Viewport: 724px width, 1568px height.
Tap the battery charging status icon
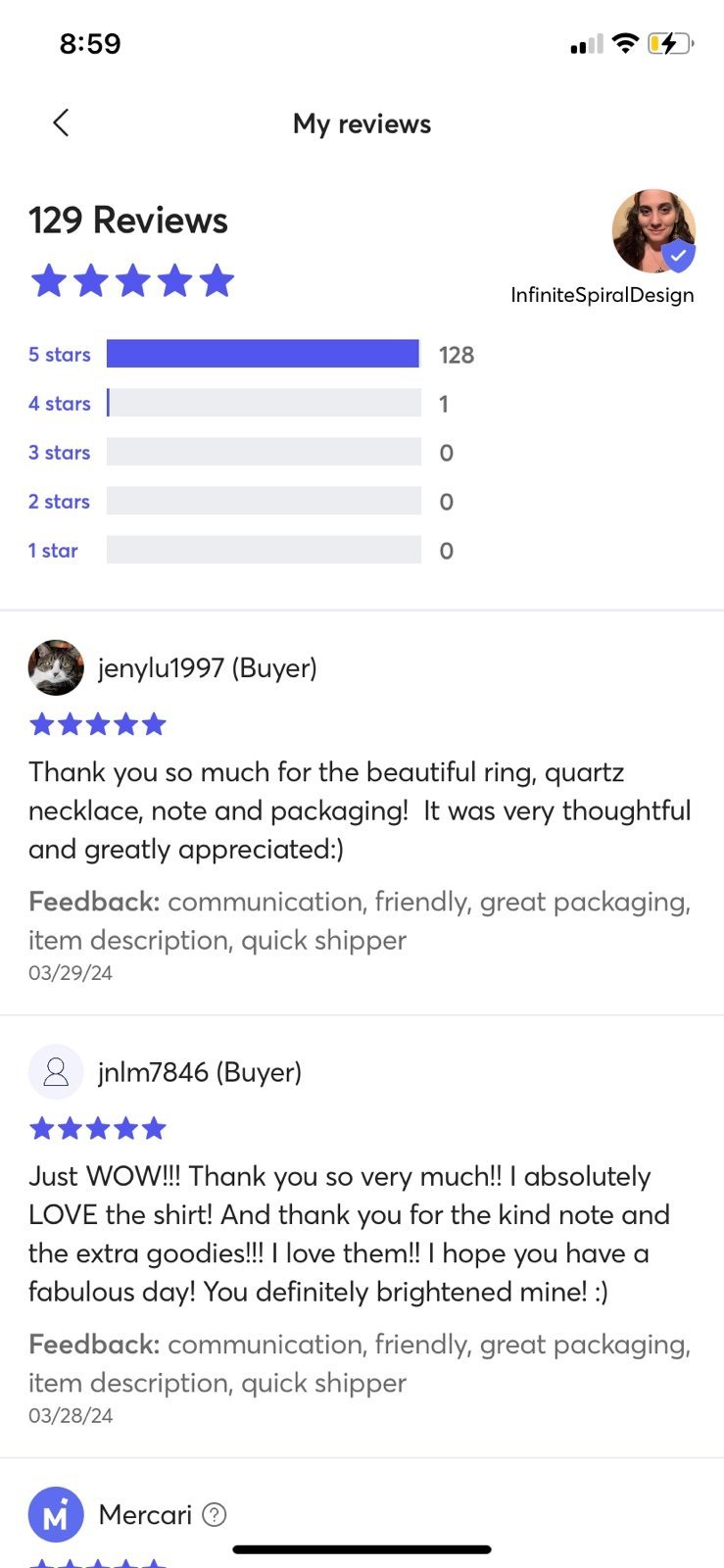[x=670, y=43]
